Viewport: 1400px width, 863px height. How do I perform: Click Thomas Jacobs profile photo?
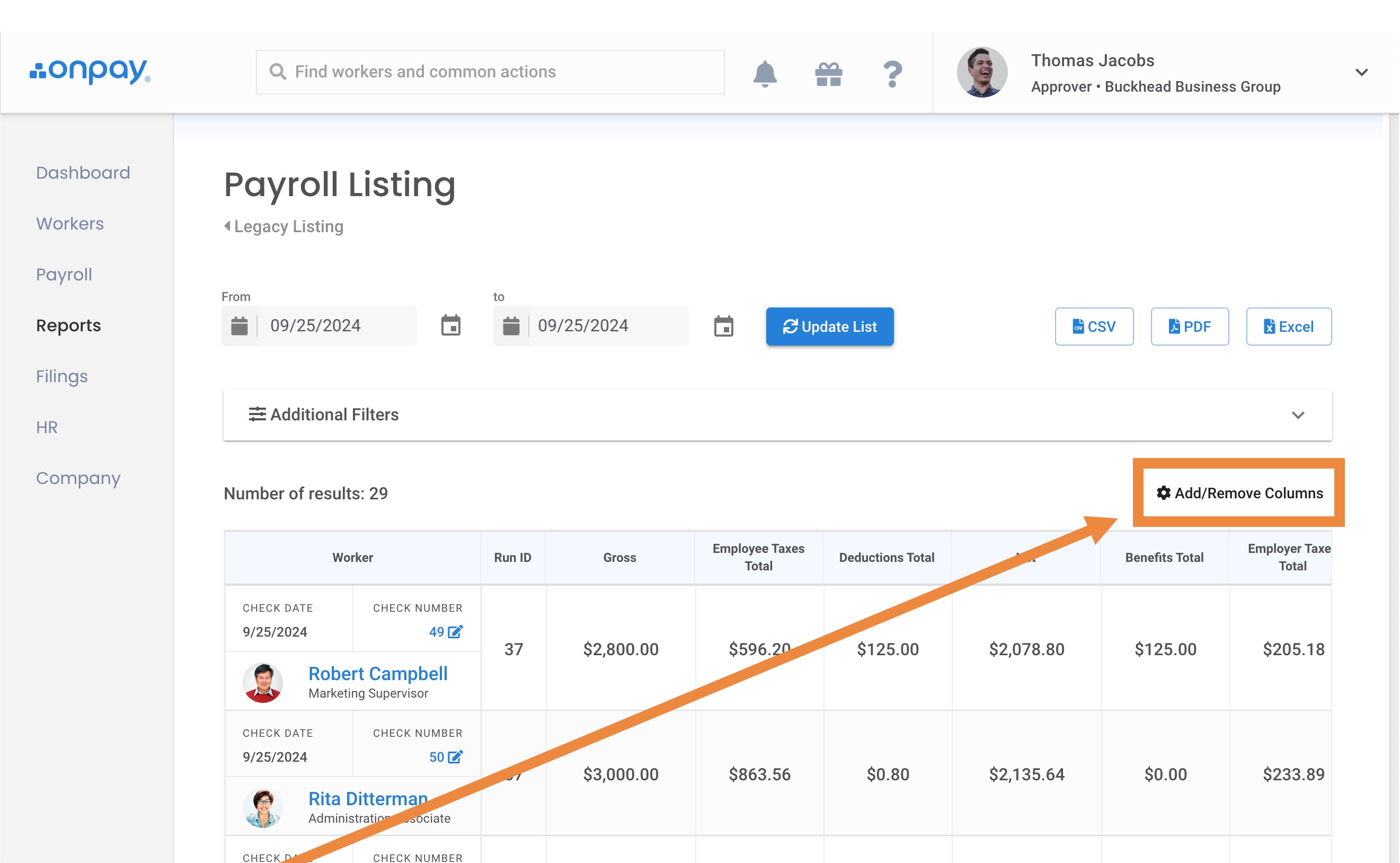coord(982,72)
